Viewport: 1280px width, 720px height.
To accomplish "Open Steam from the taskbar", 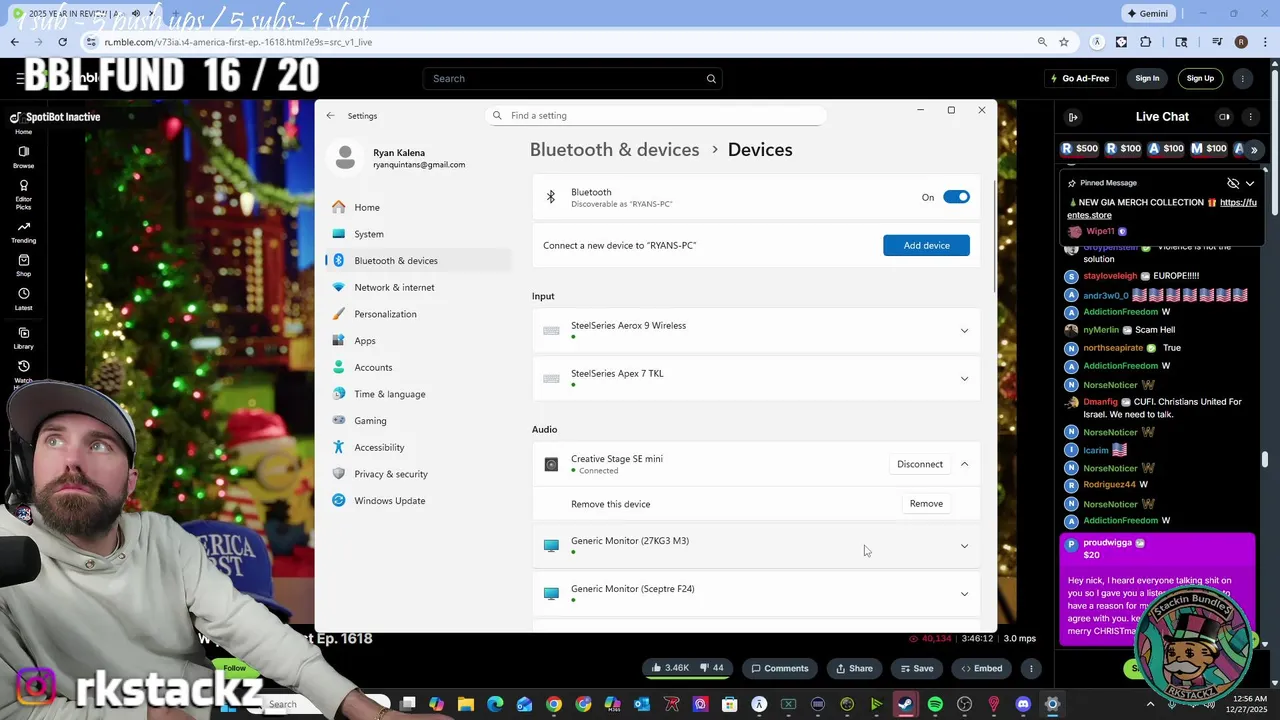I will click(905, 704).
